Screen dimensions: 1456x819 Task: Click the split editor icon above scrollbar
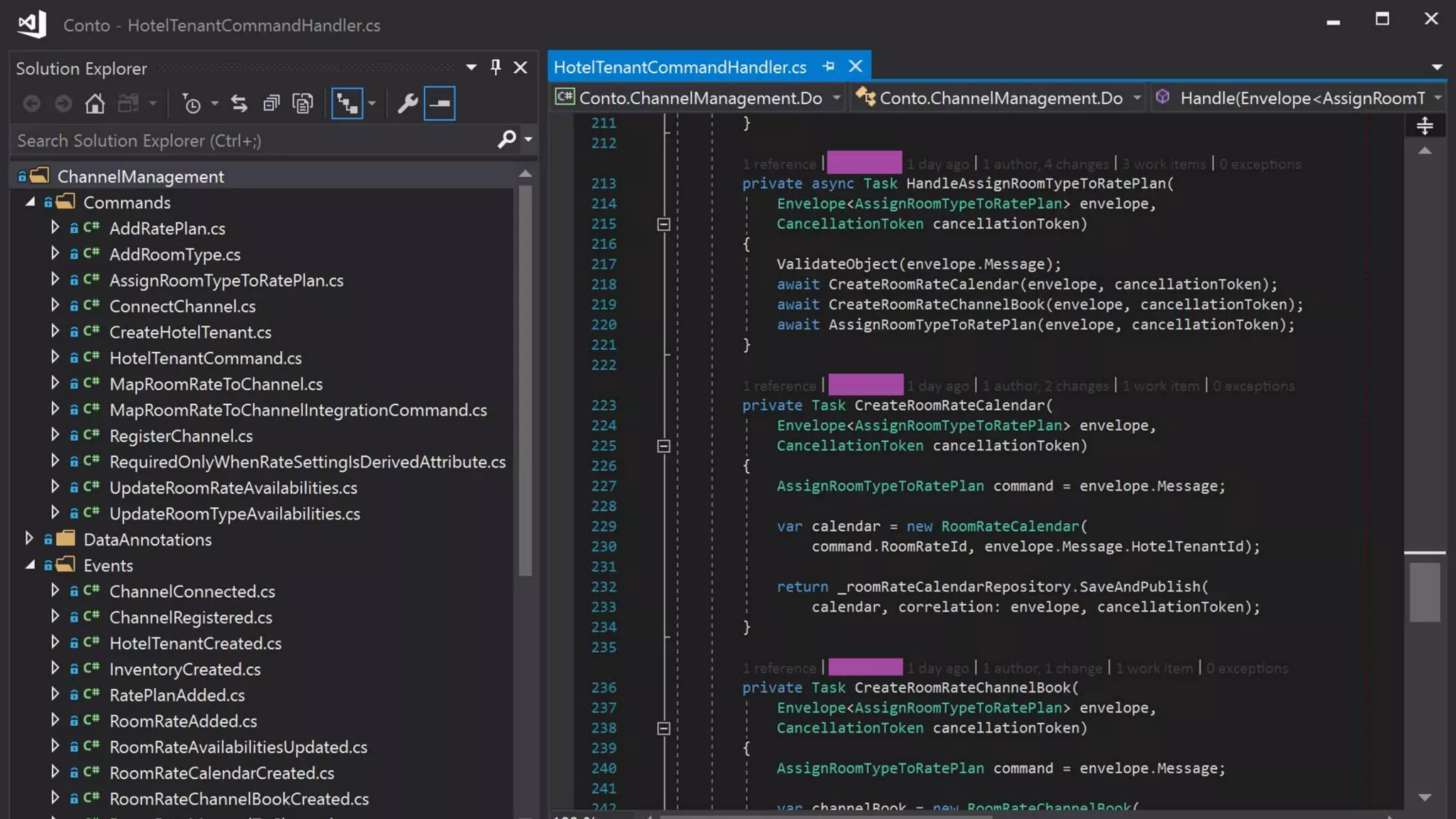[x=1424, y=127]
